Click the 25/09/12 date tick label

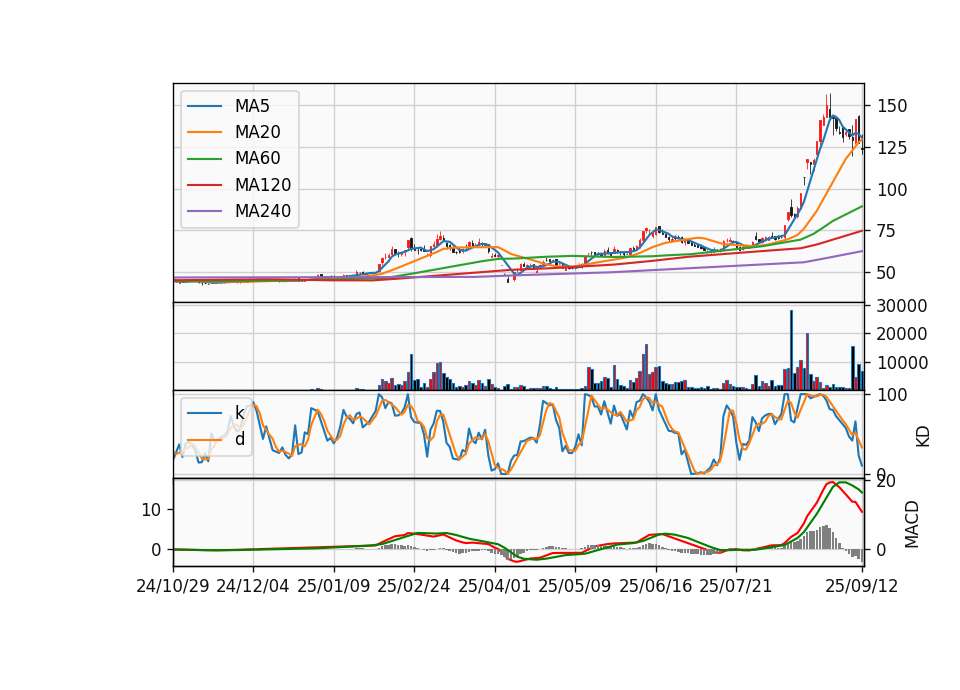[x=862, y=586]
